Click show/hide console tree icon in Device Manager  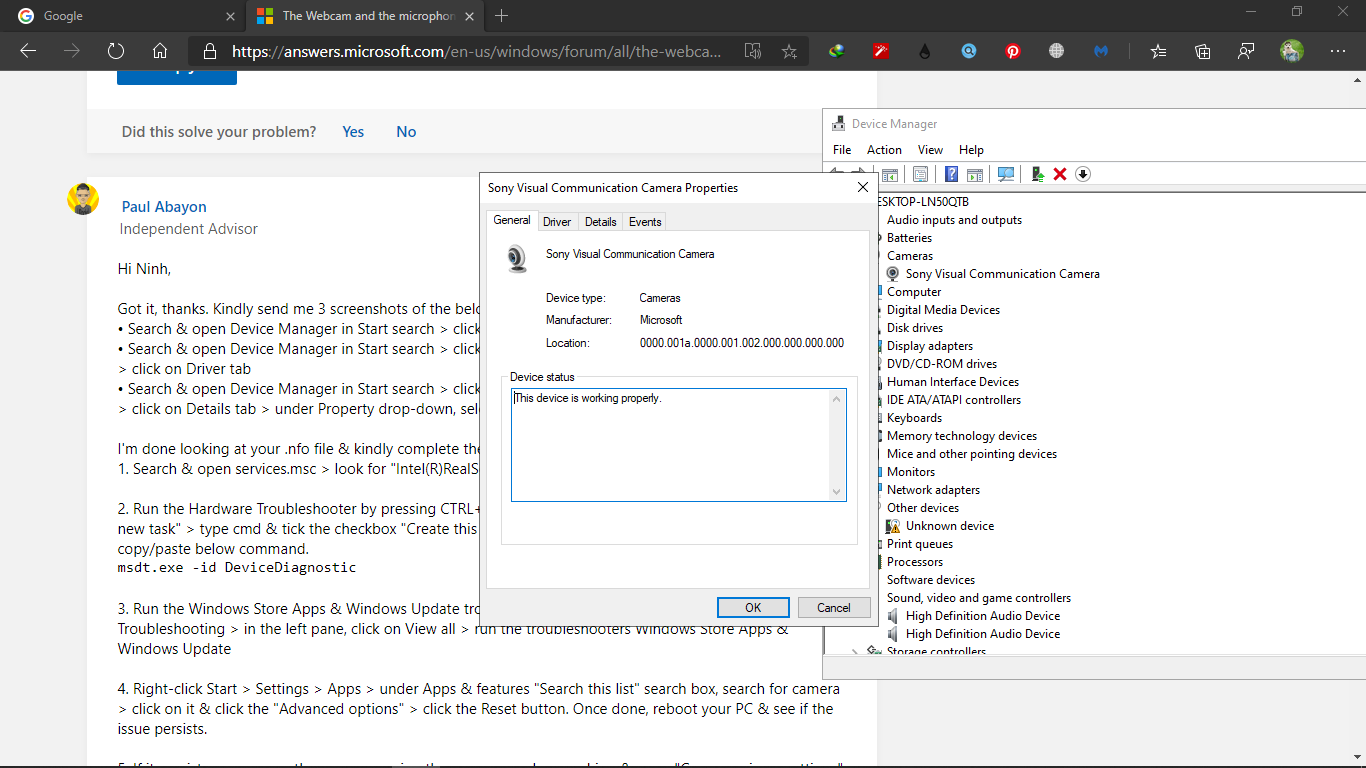890,175
